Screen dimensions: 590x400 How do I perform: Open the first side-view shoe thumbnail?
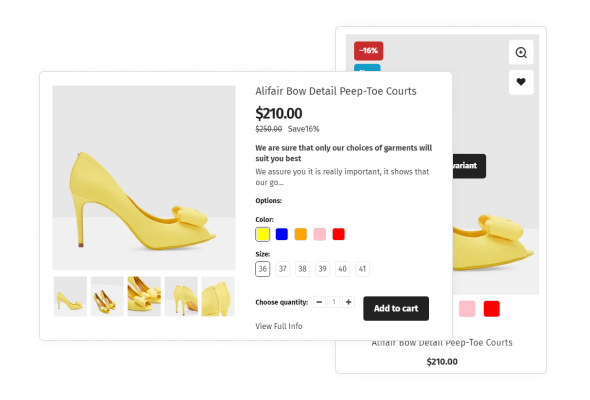70,297
